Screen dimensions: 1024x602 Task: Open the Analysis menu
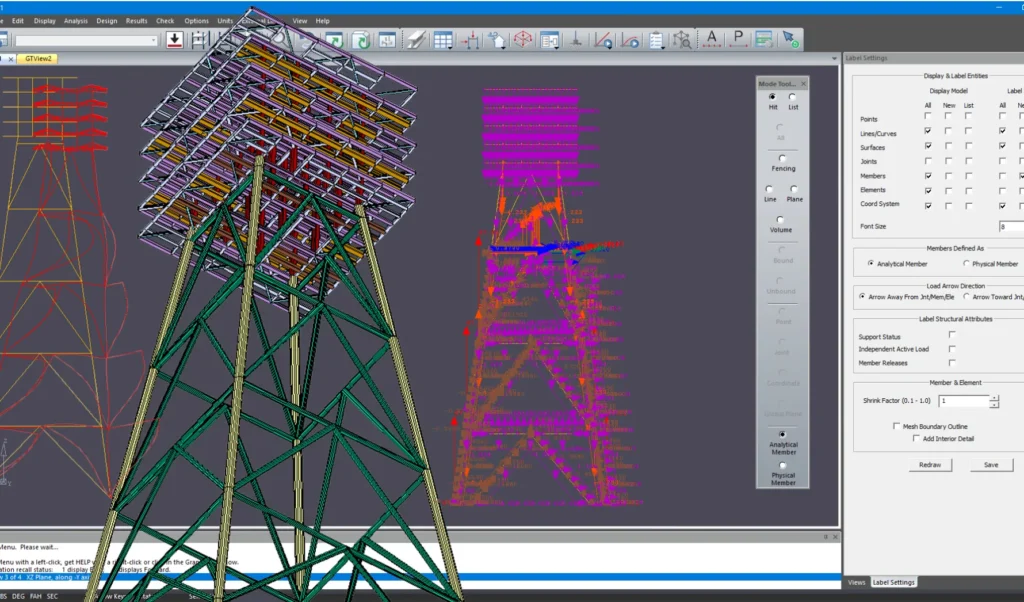[x=75, y=20]
